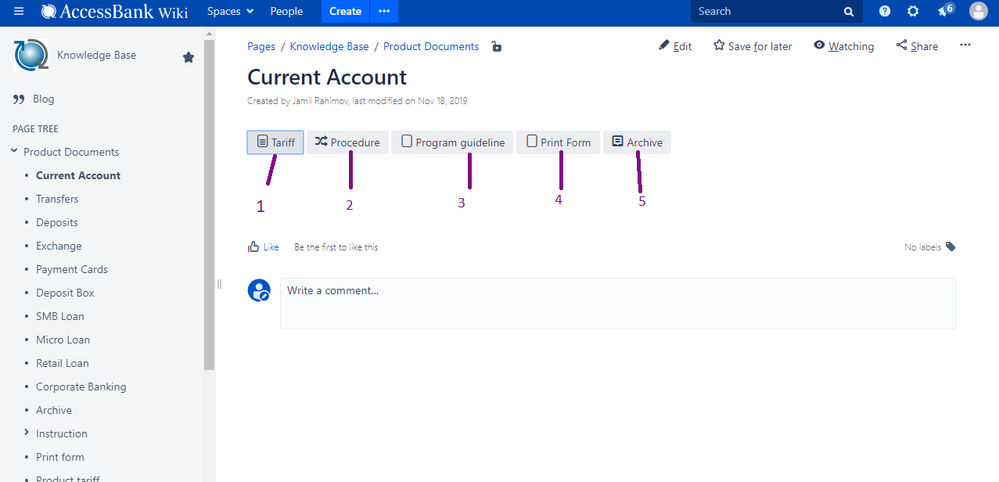Open Corporate Banking page in tree
999x482 pixels.
[x=82, y=387]
